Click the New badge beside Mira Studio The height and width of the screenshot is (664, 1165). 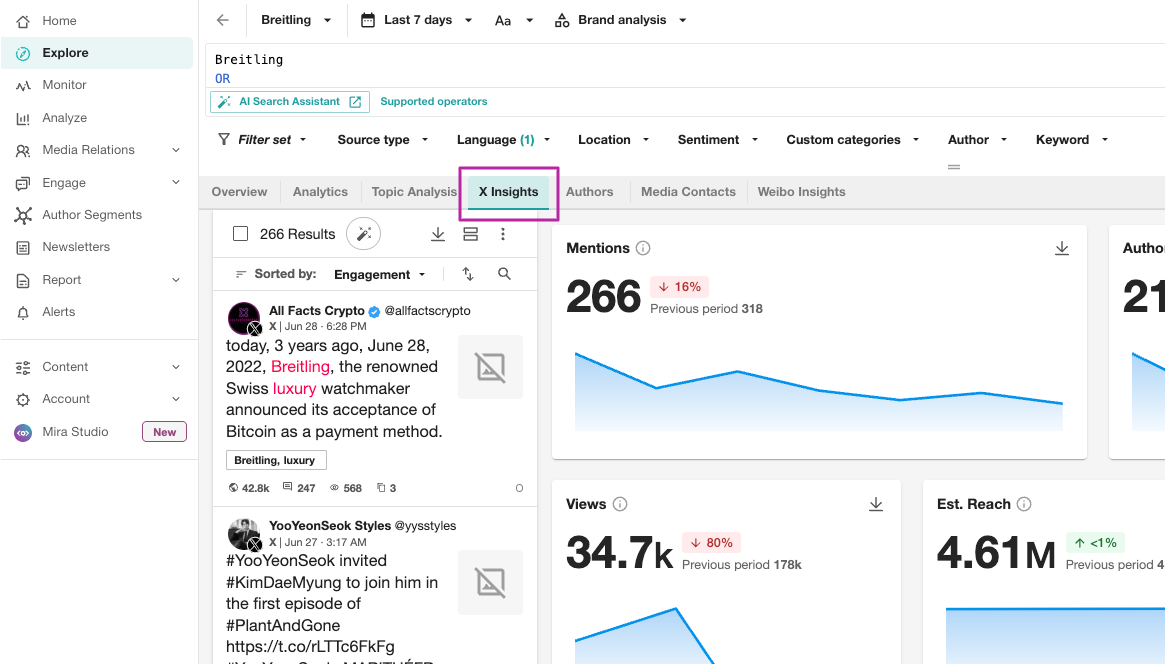coord(164,432)
